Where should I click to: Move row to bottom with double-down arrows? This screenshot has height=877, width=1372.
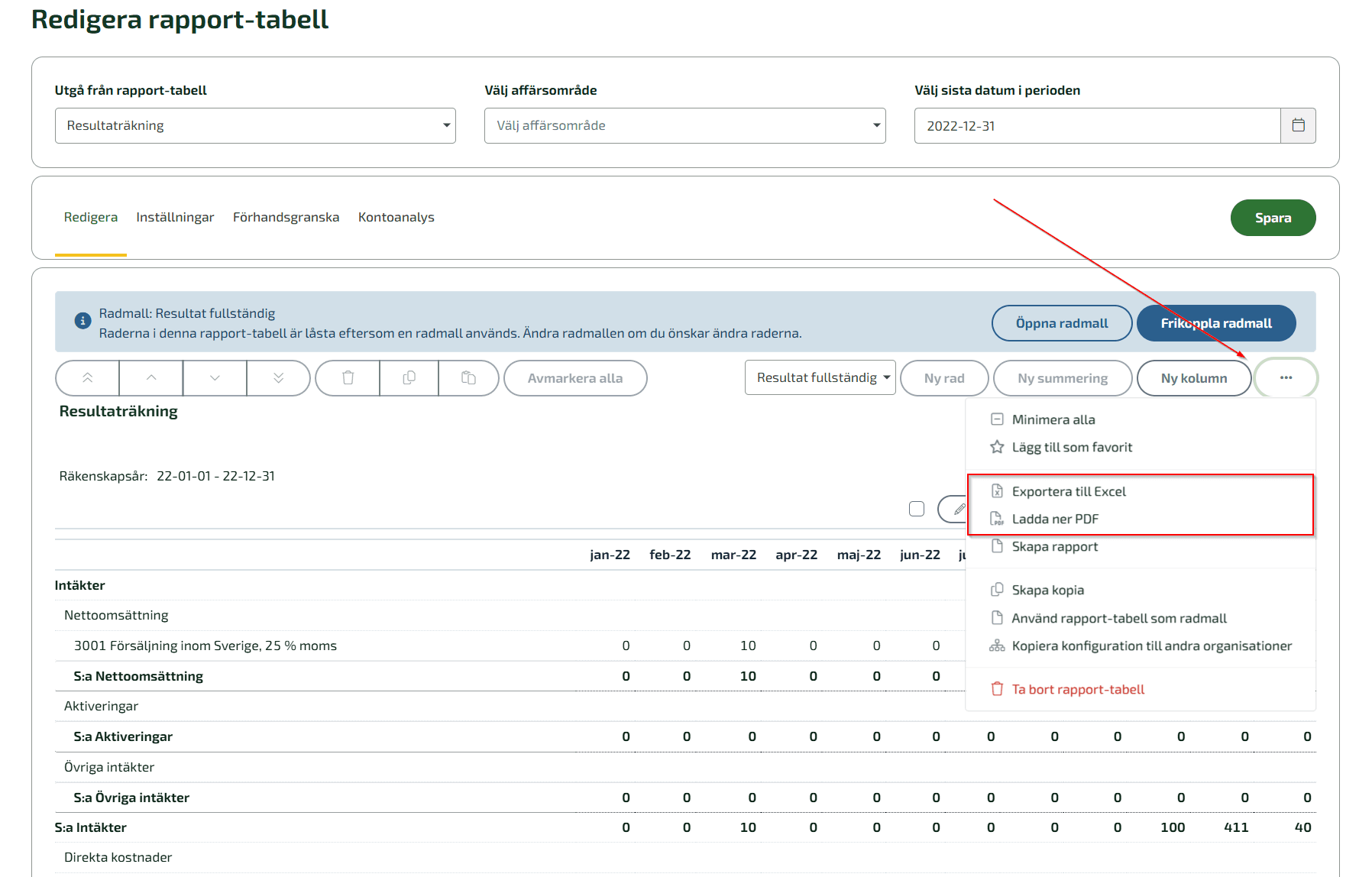[278, 378]
